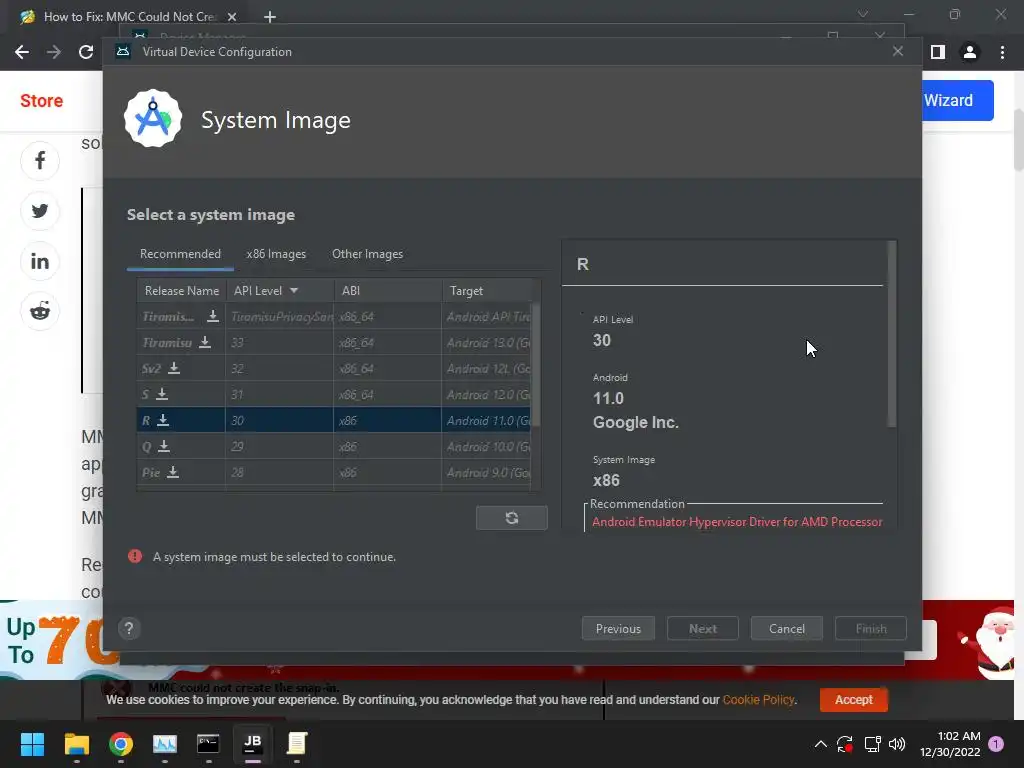Cancel the virtual device configuration
The image size is (1024, 768).
[786, 628]
